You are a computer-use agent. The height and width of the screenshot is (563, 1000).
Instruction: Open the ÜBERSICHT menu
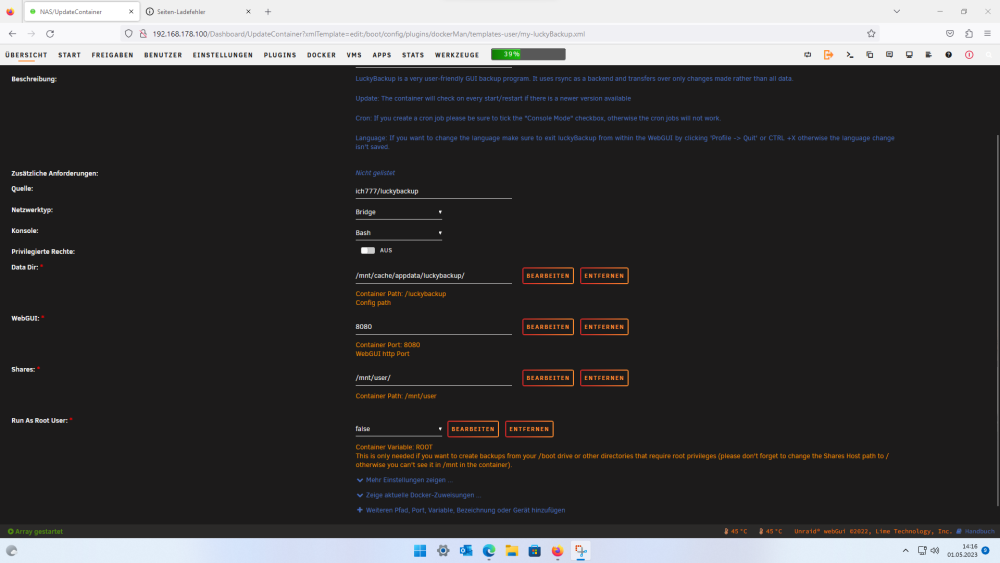pos(26,55)
